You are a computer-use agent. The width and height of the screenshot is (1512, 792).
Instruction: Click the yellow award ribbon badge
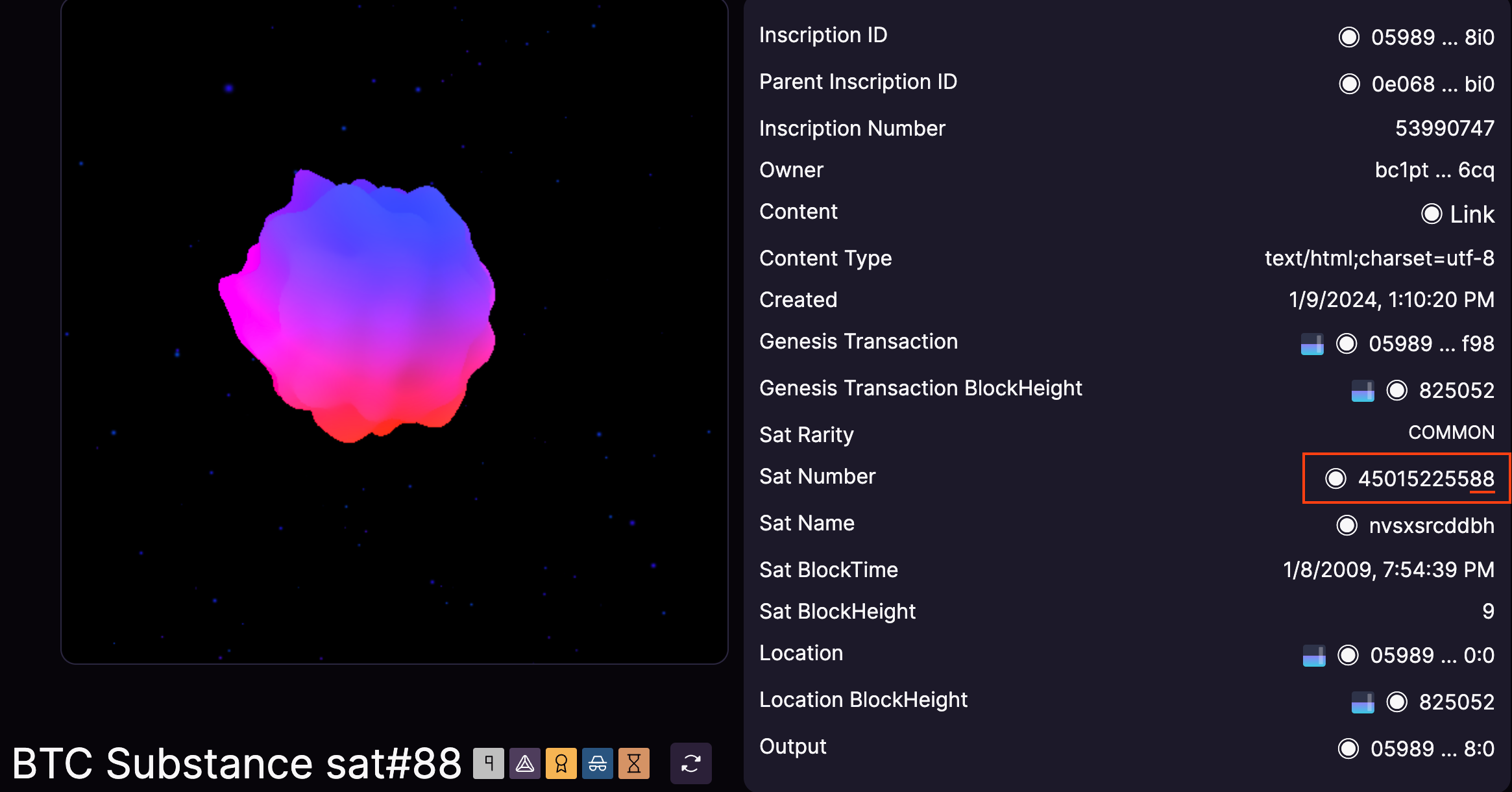(x=561, y=763)
